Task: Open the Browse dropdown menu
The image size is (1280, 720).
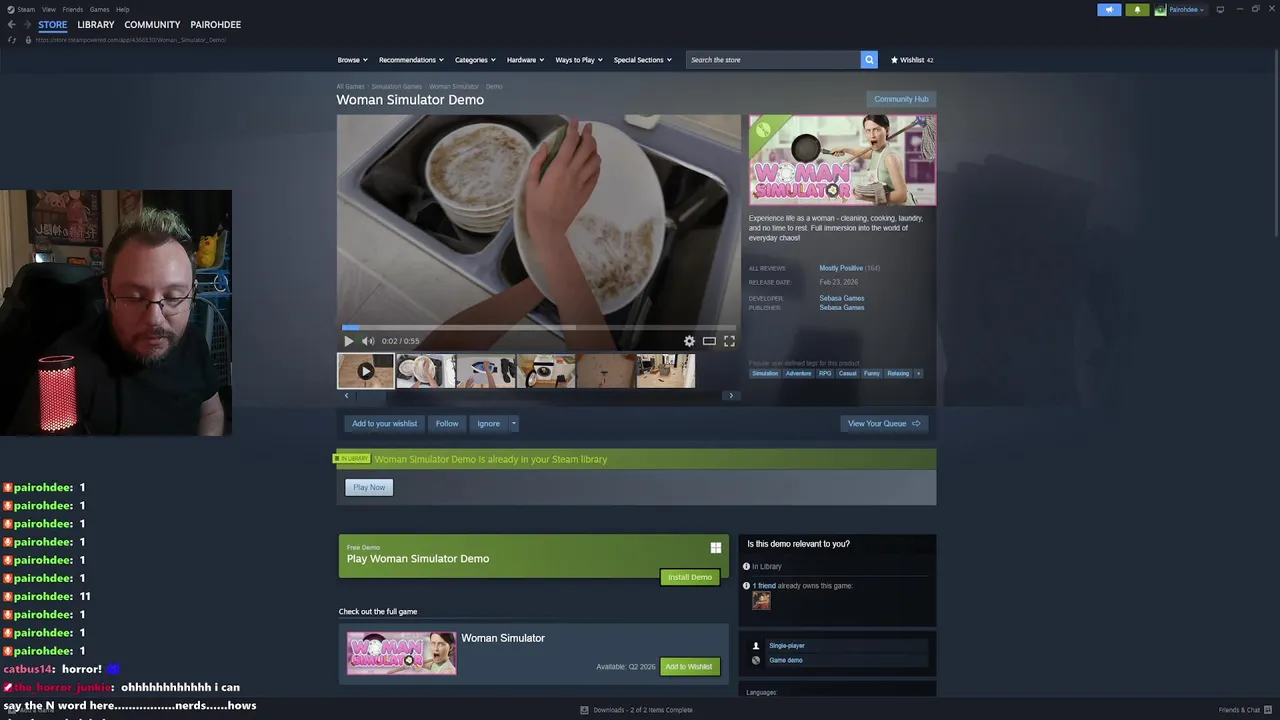Action: point(352,60)
